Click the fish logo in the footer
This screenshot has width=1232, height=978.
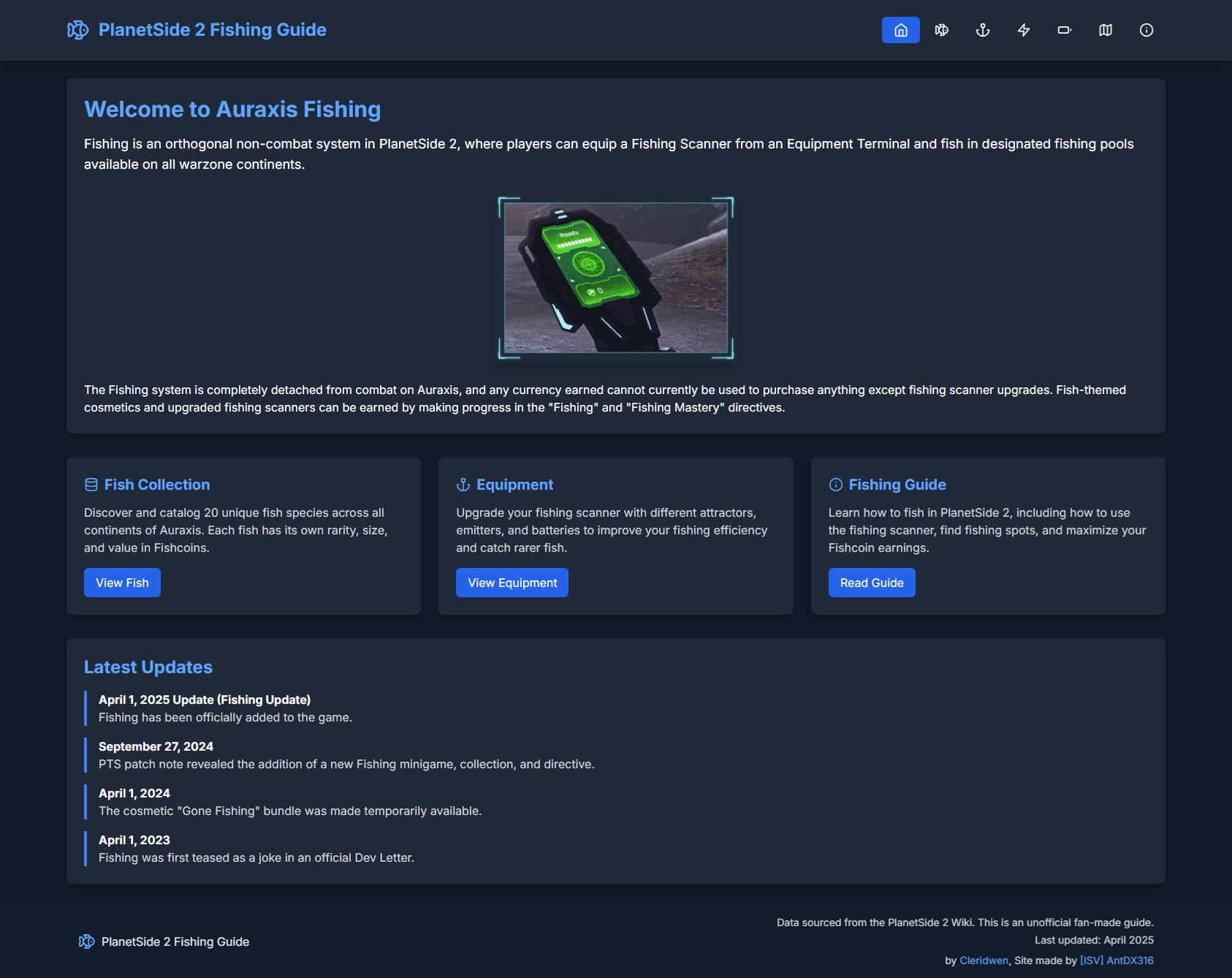(87, 941)
